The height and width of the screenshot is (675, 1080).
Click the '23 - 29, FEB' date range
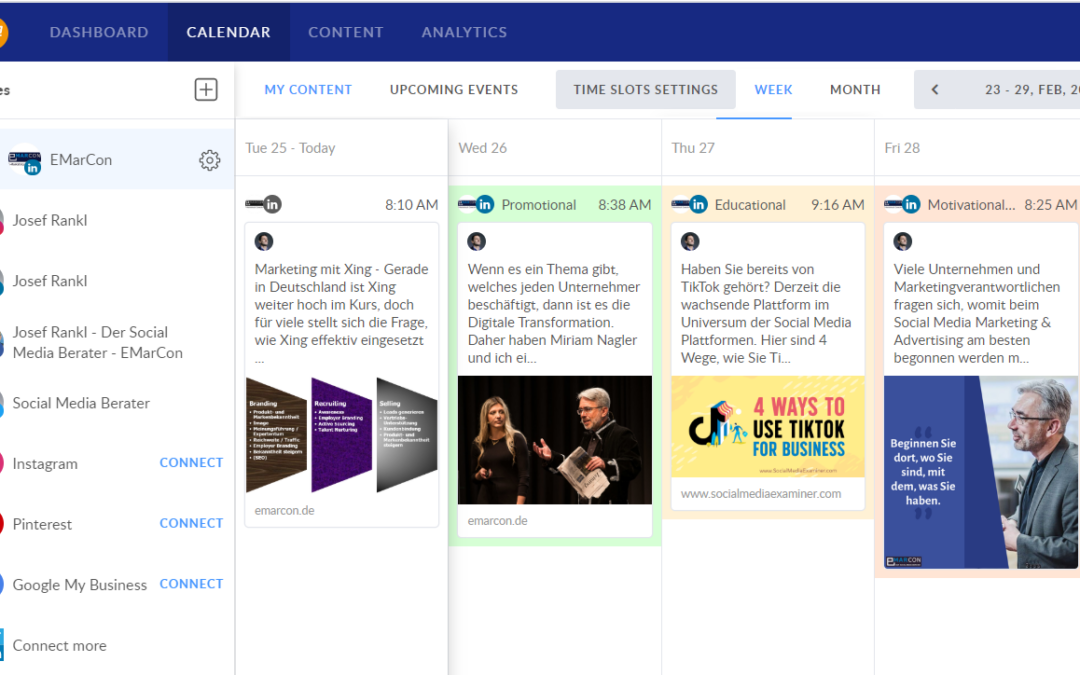click(1032, 90)
